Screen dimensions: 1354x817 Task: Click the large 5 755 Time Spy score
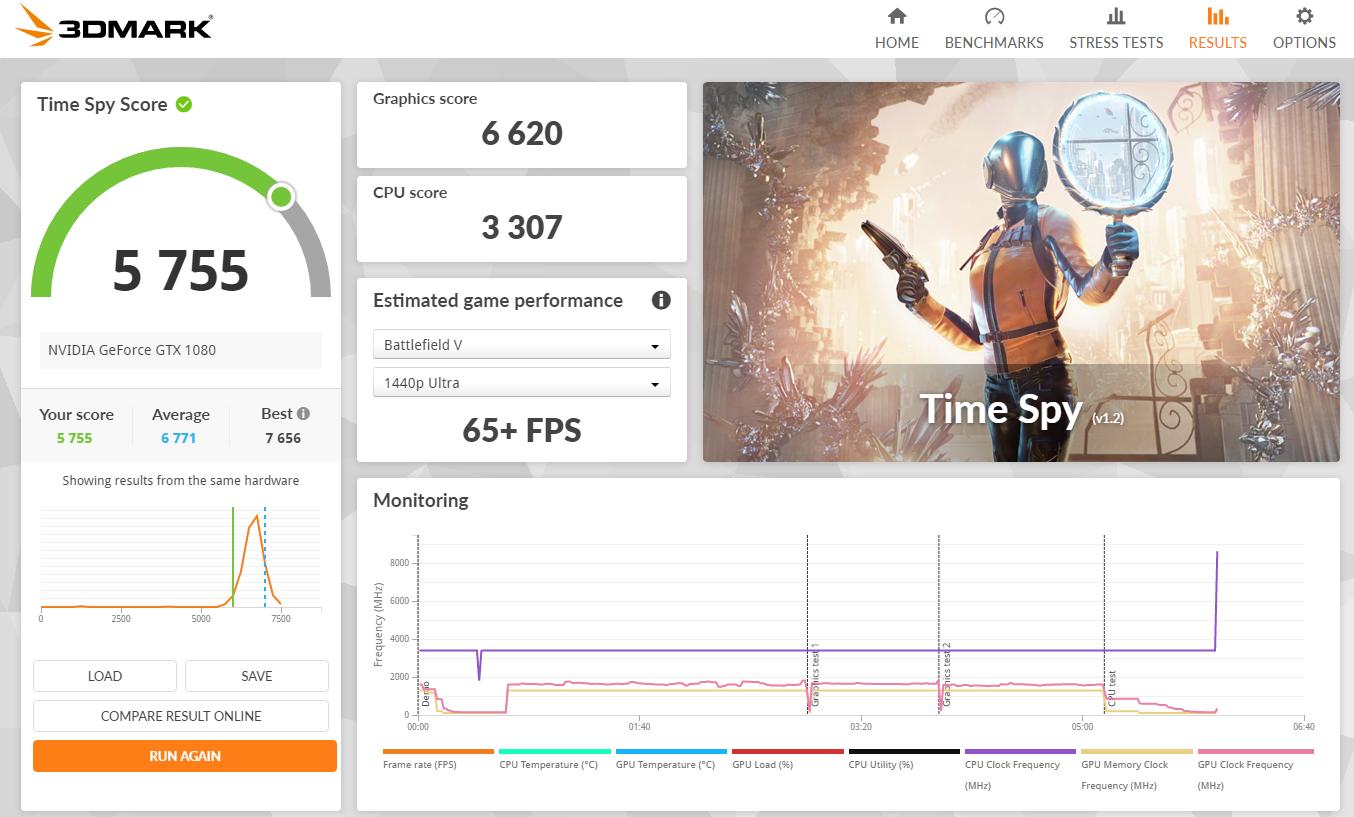(x=181, y=270)
